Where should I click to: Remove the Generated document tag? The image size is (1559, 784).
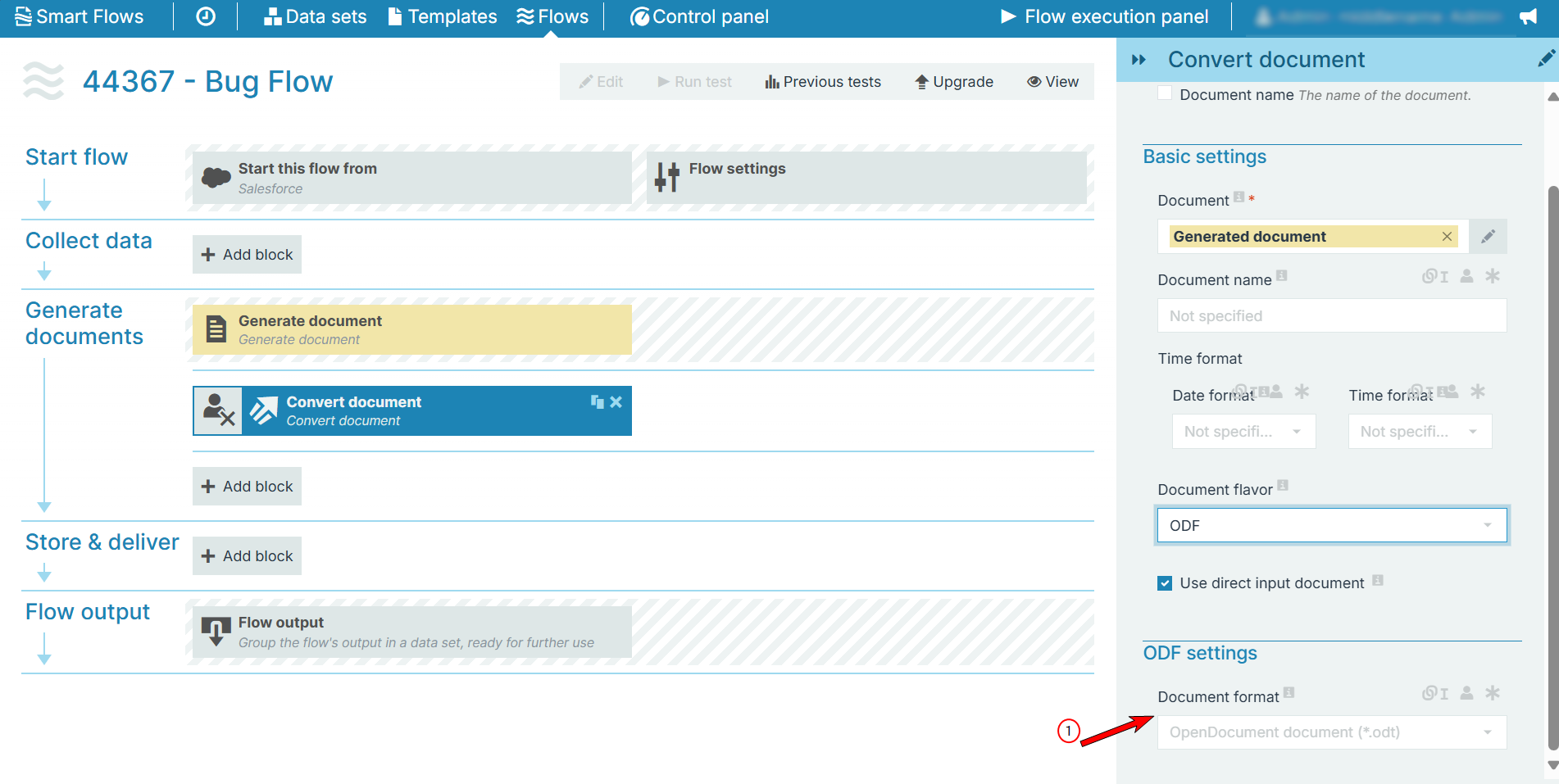pyautogui.click(x=1447, y=237)
